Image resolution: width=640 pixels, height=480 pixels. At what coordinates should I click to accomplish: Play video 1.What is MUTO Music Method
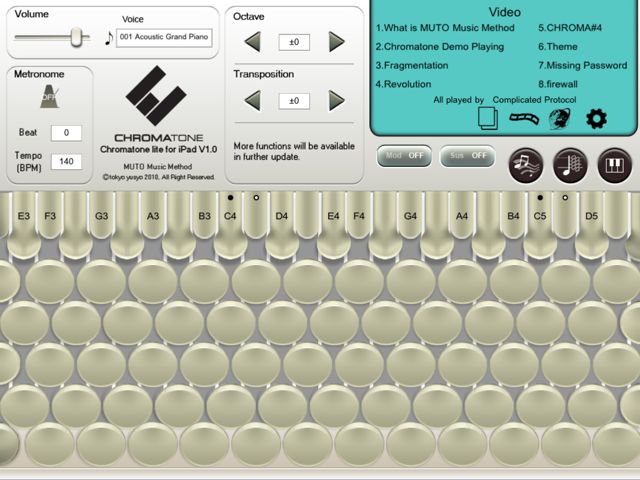point(445,28)
